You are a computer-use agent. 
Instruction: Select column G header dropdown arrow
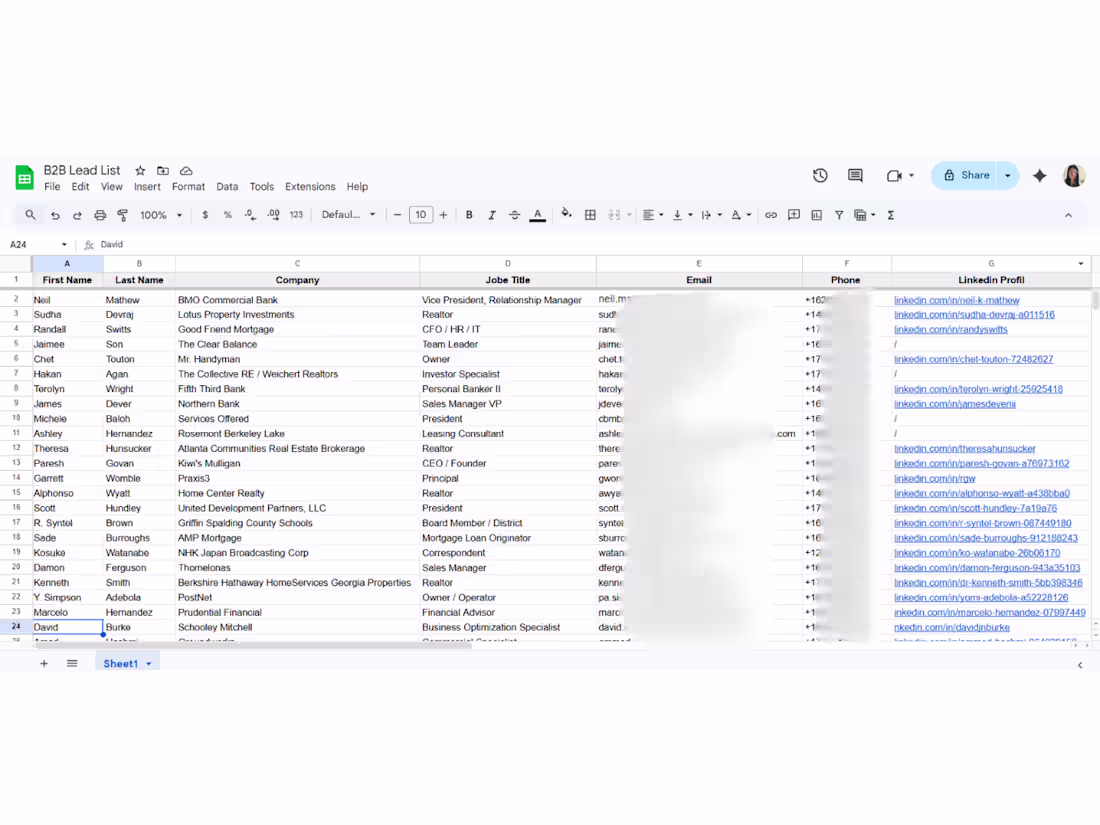[1081, 264]
